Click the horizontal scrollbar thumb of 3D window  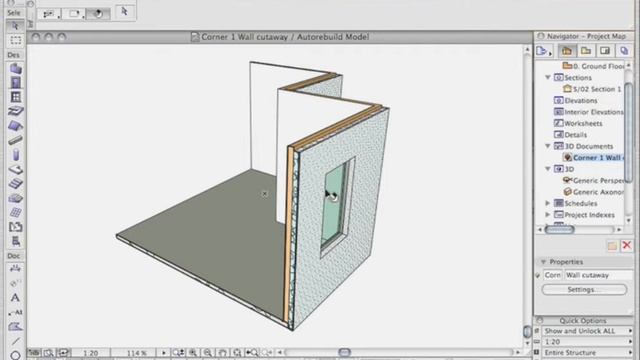point(344,352)
